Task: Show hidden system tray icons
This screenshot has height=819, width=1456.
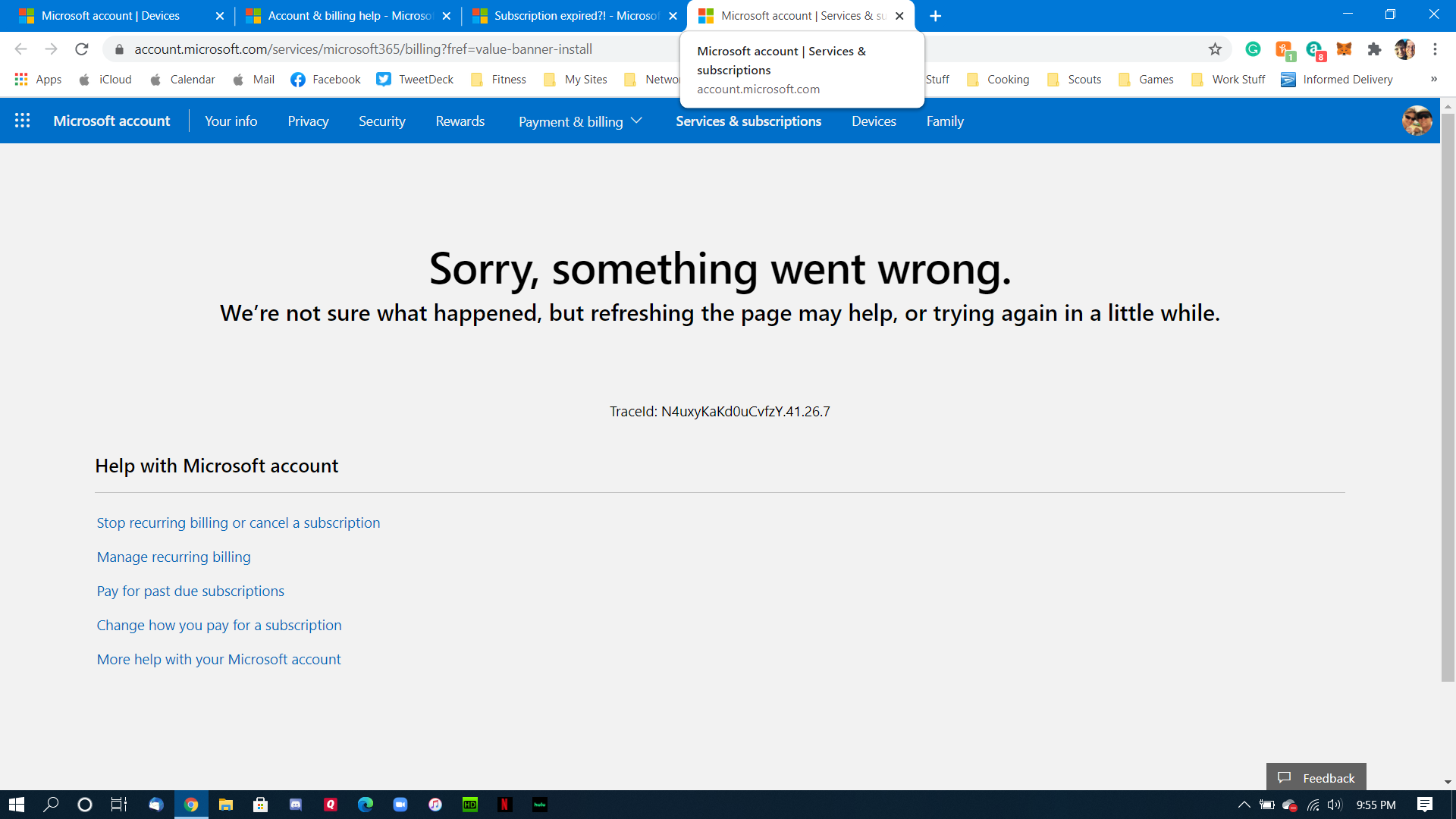Action: coord(1244,805)
